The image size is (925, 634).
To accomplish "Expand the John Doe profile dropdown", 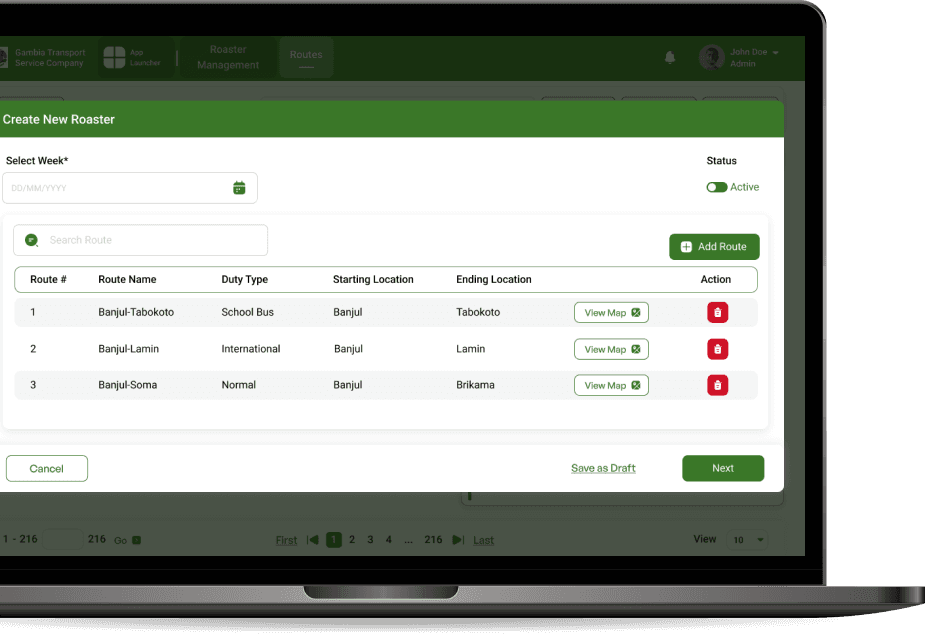I will tap(775, 53).
